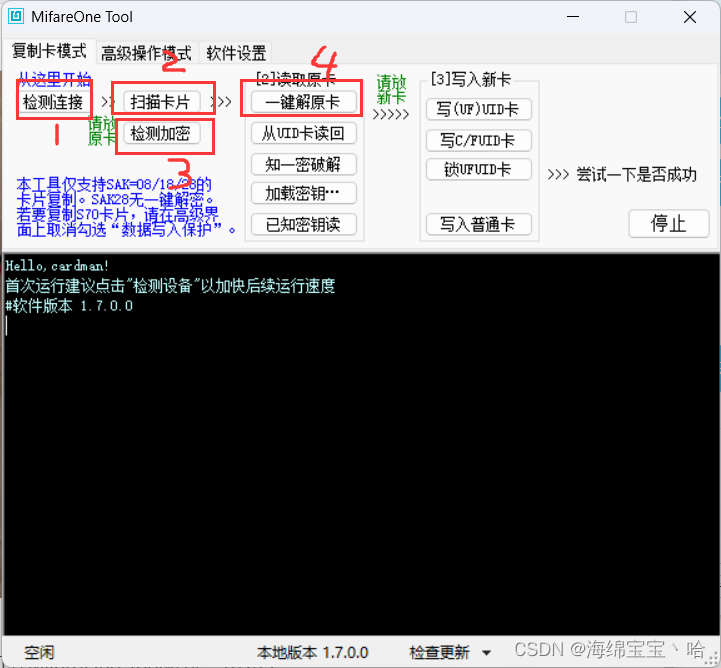Click 写(UF)UID卡 write button
The width and height of the screenshot is (721, 668).
pyautogui.click(x=479, y=109)
